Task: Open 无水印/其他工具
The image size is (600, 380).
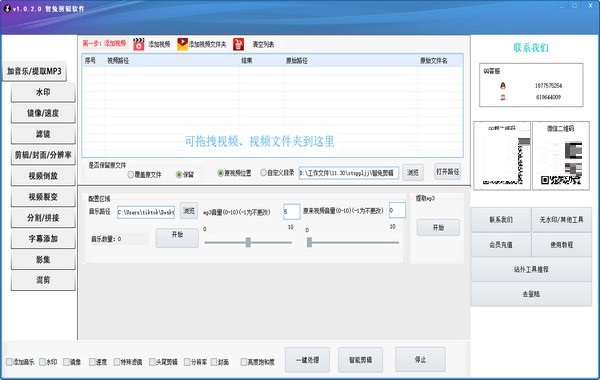Action: (x=561, y=220)
